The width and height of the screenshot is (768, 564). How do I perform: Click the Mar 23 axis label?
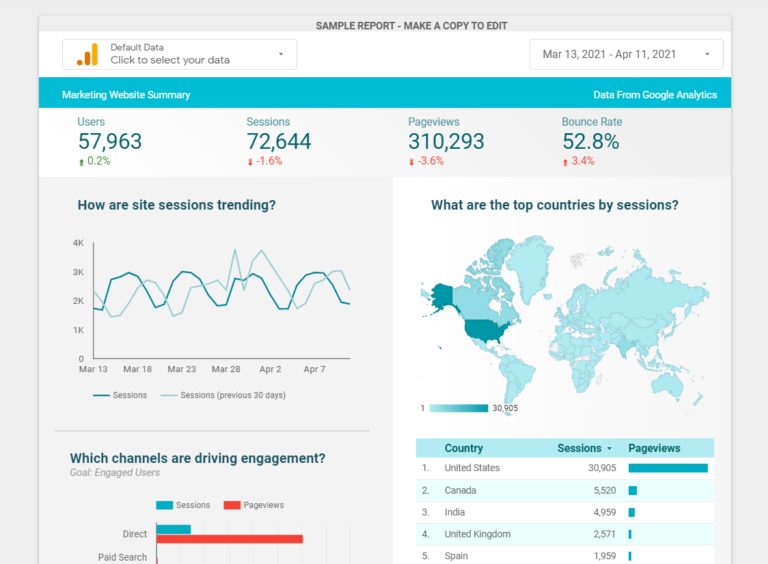(182, 369)
